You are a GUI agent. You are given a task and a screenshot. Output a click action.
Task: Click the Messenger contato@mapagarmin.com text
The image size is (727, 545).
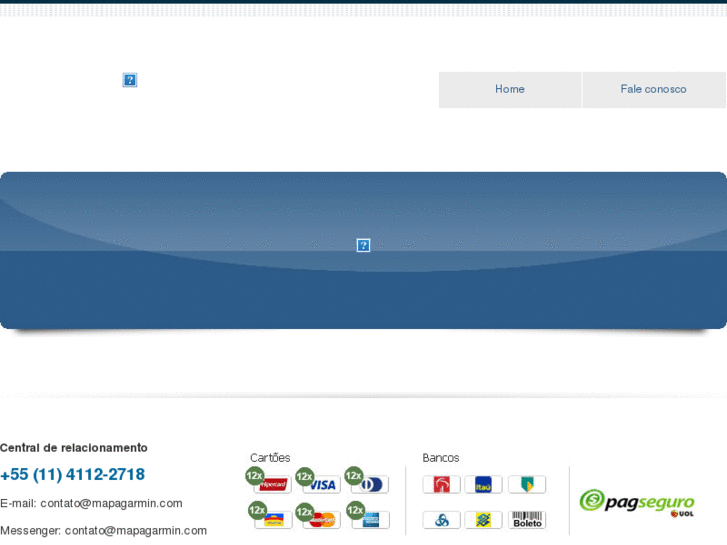click(103, 531)
